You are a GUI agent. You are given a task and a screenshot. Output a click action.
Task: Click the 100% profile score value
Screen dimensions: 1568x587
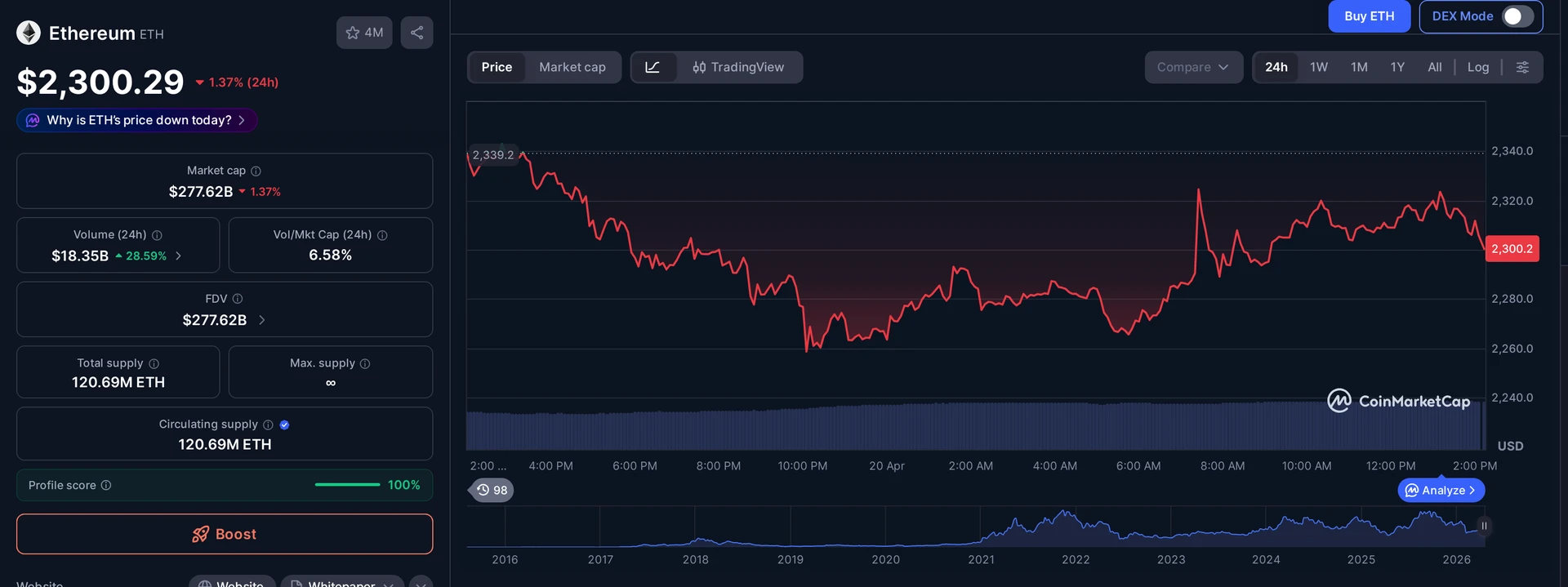click(x=403, y=485)
